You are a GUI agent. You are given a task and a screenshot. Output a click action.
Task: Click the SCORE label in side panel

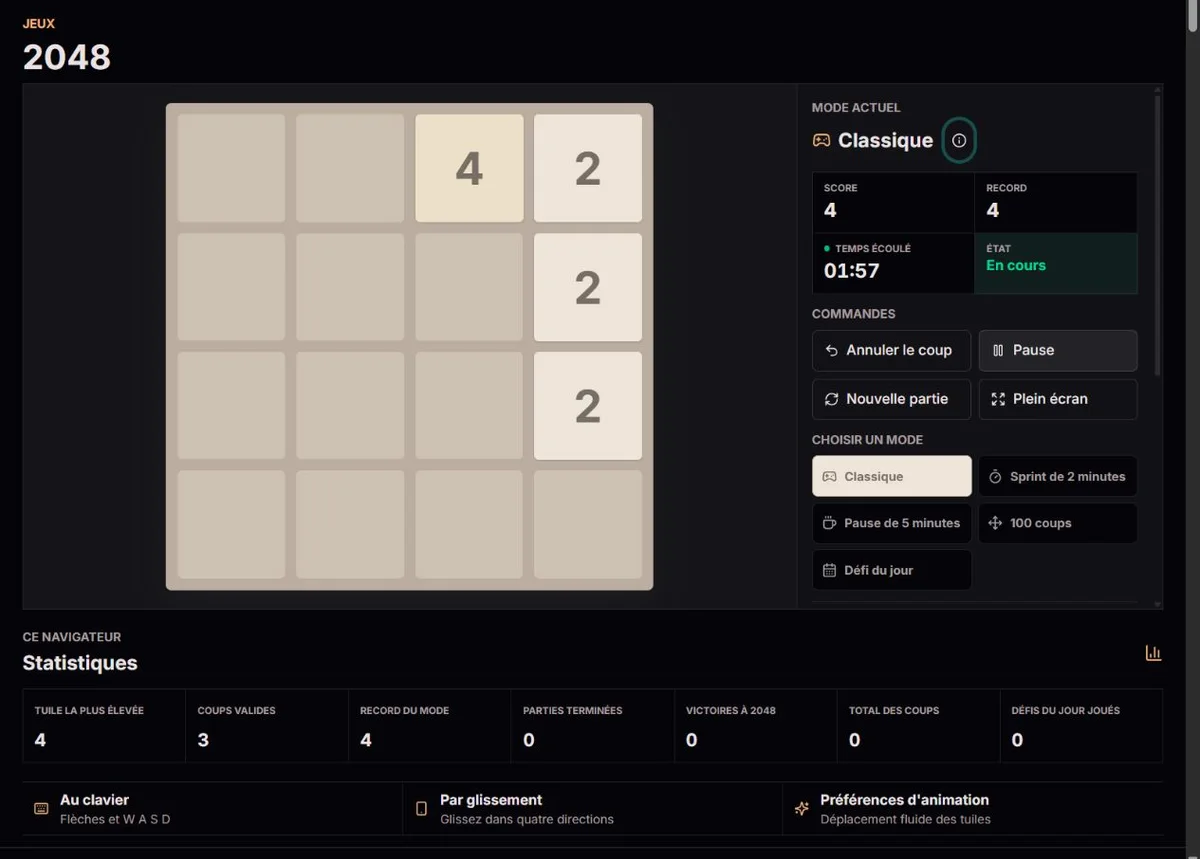841,188
